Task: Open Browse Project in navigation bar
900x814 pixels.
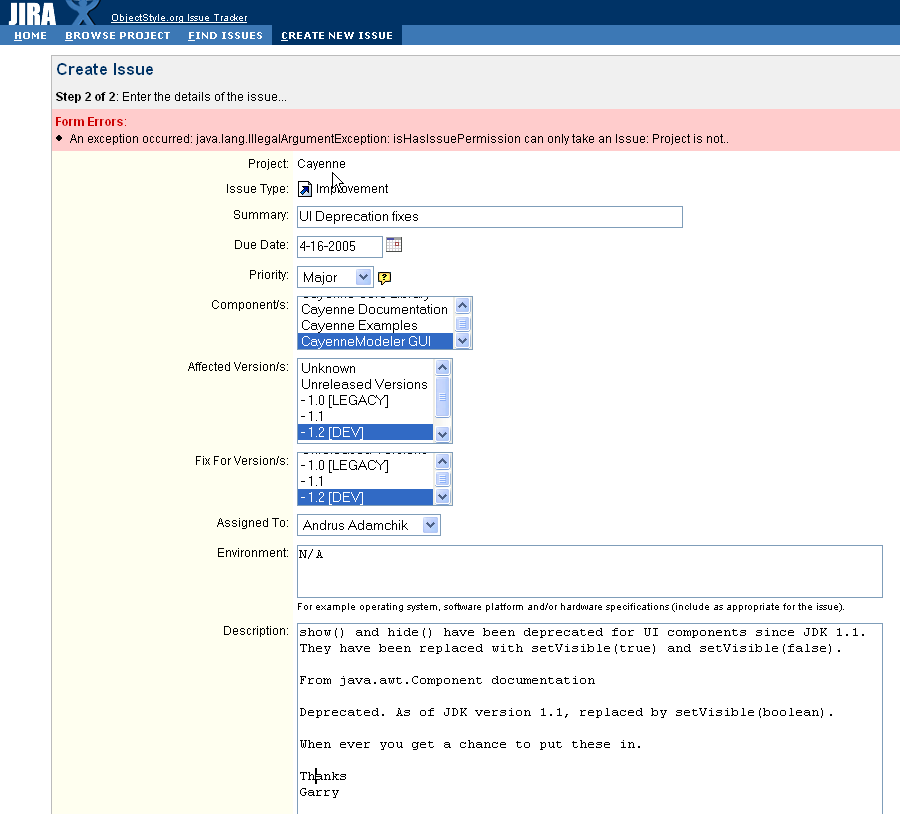Action: tap(118, 36)
